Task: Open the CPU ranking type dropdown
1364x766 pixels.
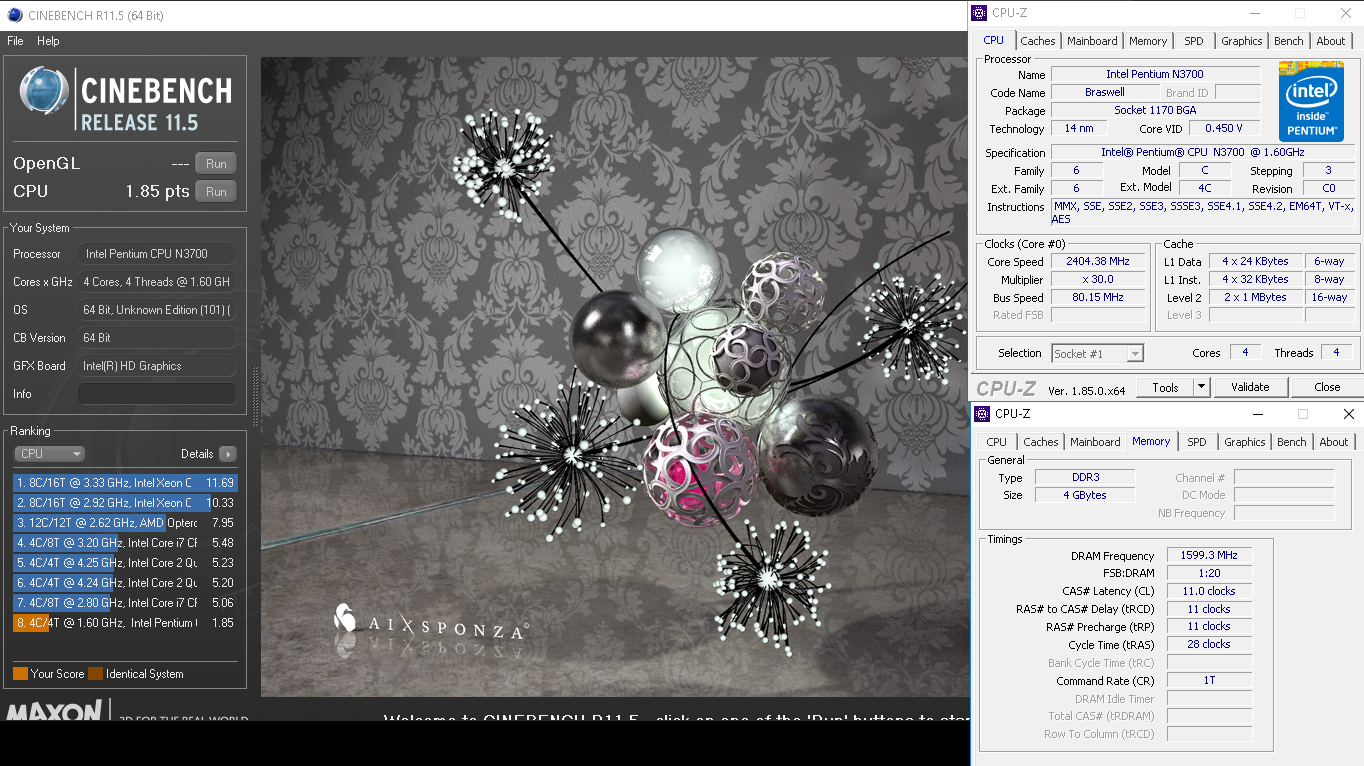Action: pyautogui.click(x=49, y=454)
